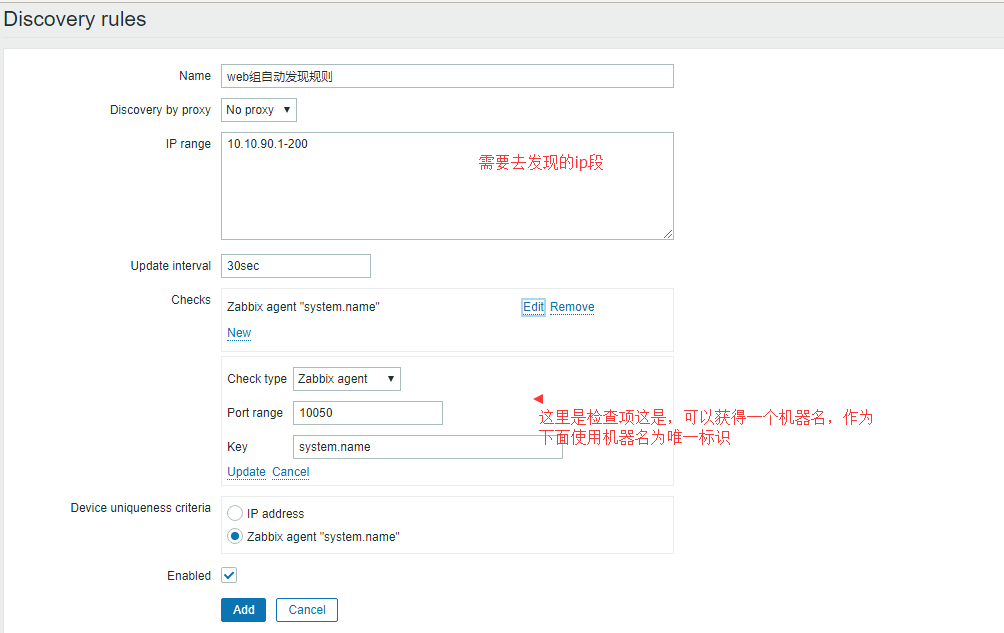
Task: Select IP address uniqueness criteria
Action: pos(235,513)
